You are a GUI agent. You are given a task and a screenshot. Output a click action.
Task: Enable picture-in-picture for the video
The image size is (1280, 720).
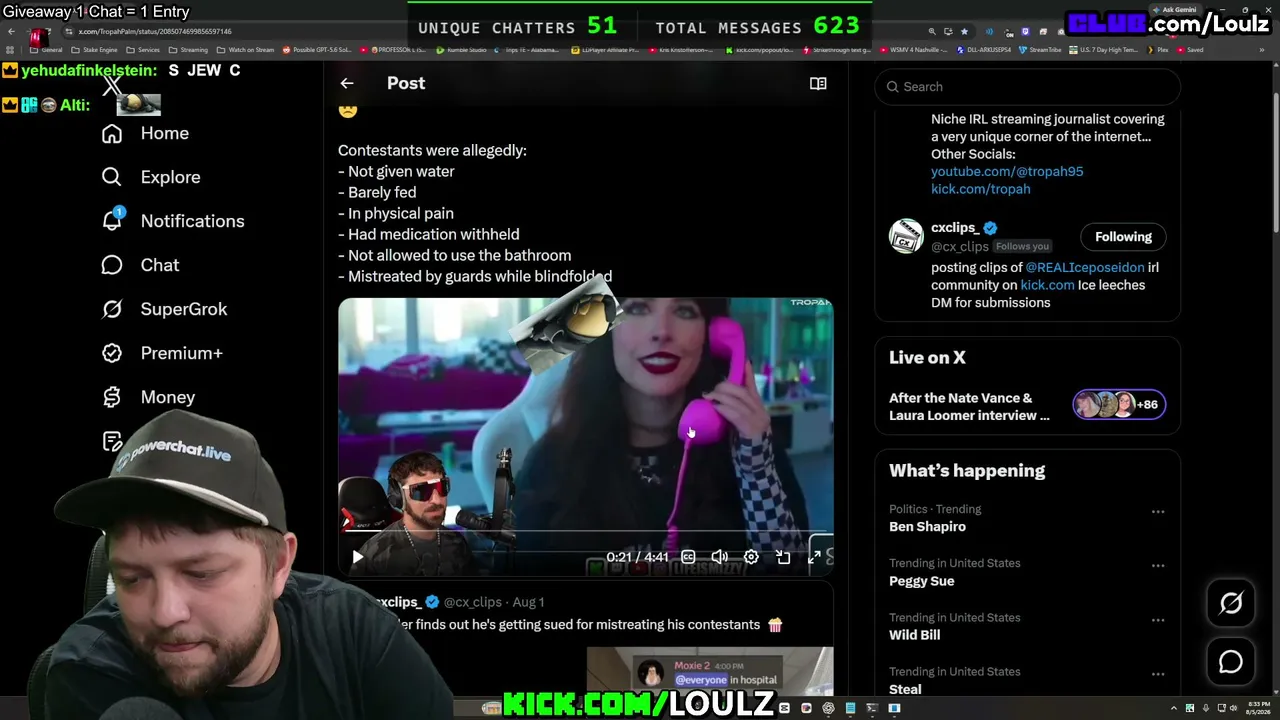(783, 557)
